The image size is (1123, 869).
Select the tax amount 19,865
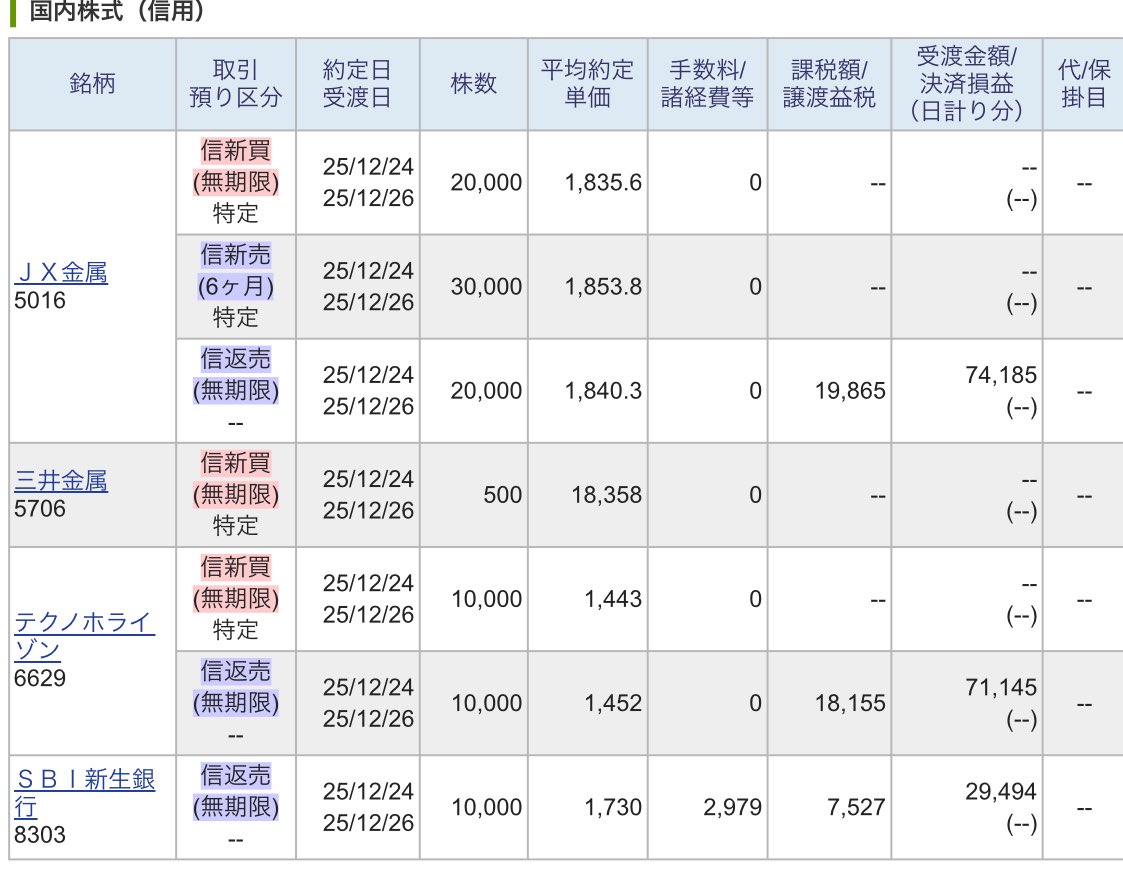click(x=850, y=390)
